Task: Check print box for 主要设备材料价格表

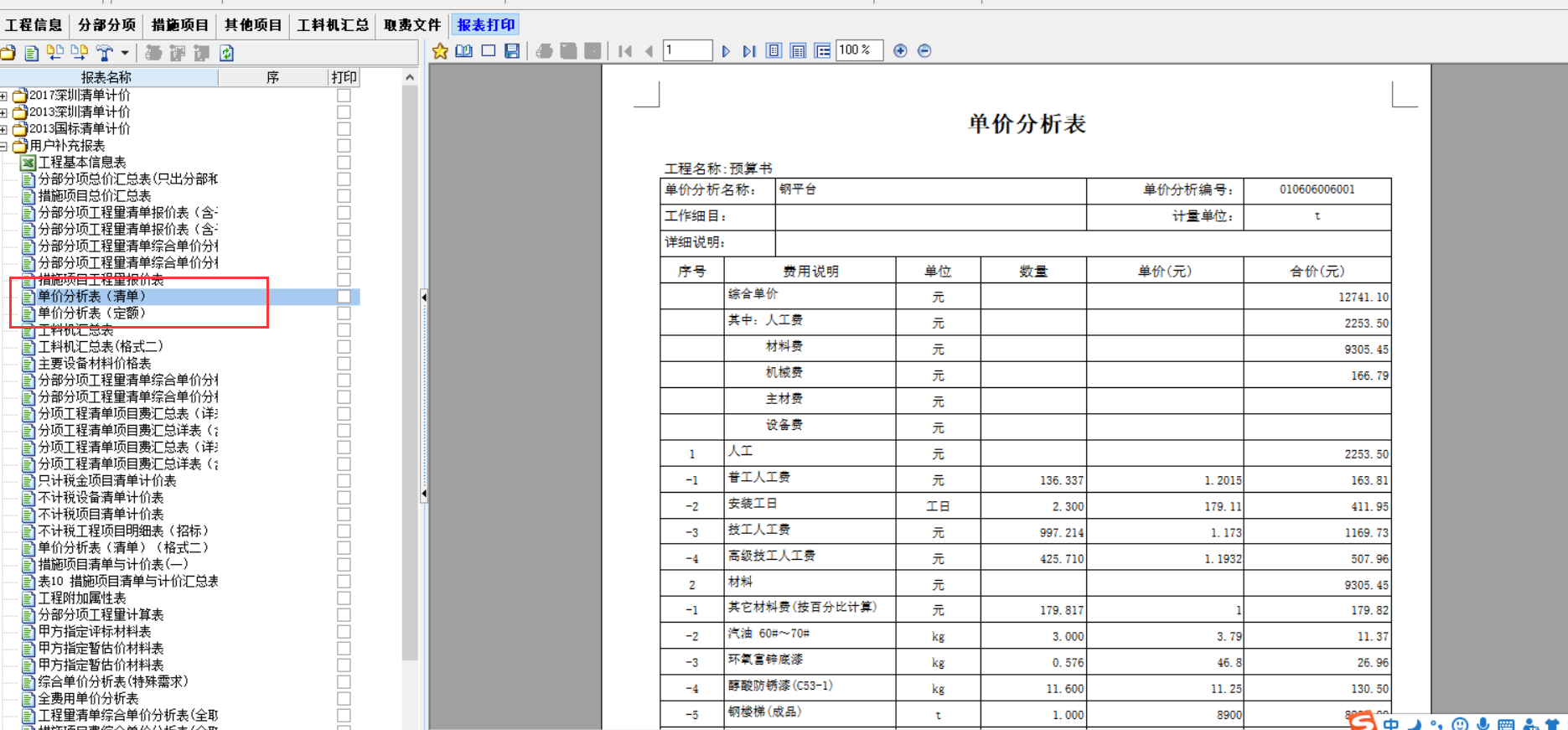Action: tap(344, 364)
